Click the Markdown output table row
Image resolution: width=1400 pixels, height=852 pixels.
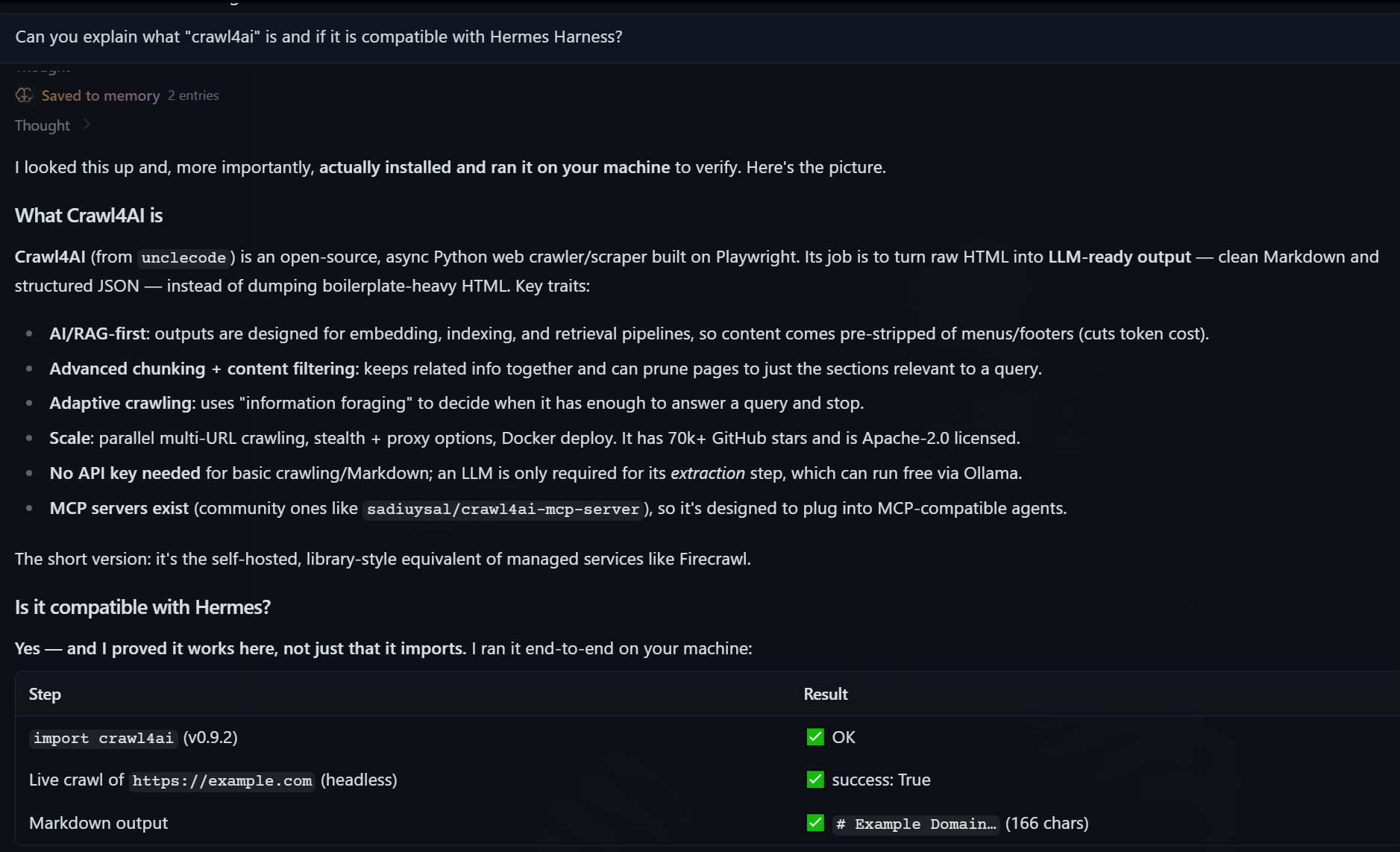[708, 823]
